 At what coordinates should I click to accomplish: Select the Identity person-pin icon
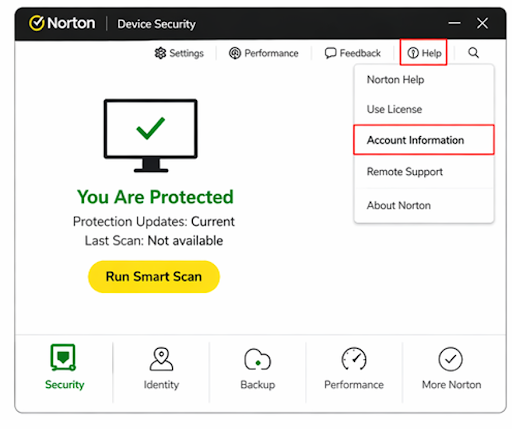[x=161, y=359]
